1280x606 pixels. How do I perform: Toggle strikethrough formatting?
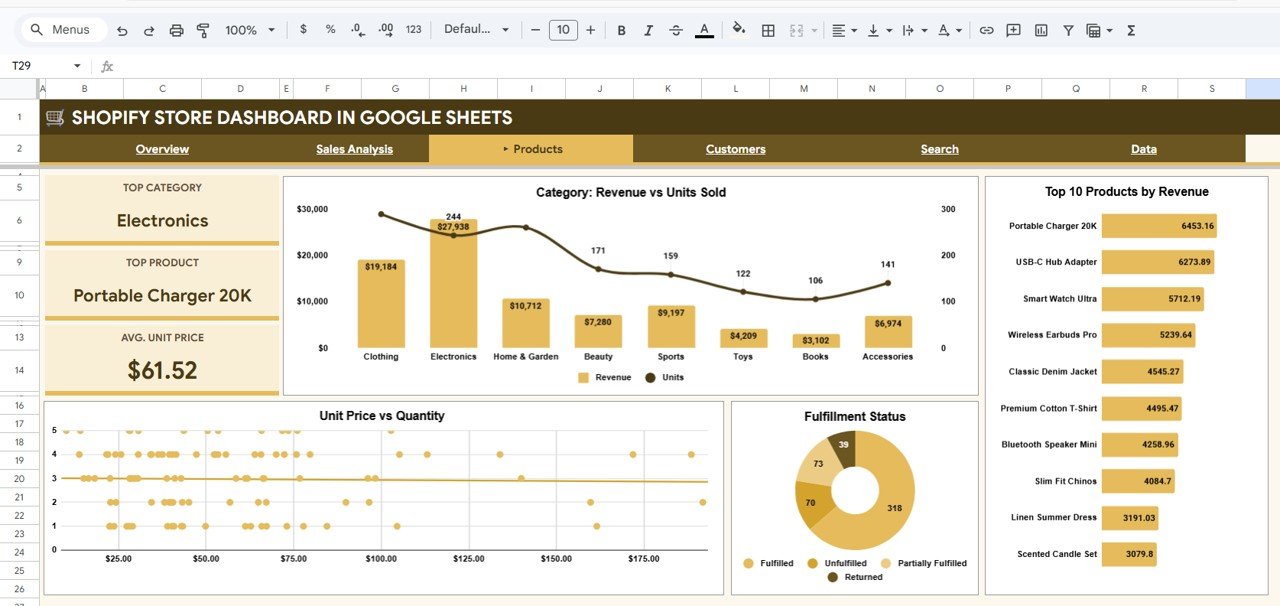point(675,30)
